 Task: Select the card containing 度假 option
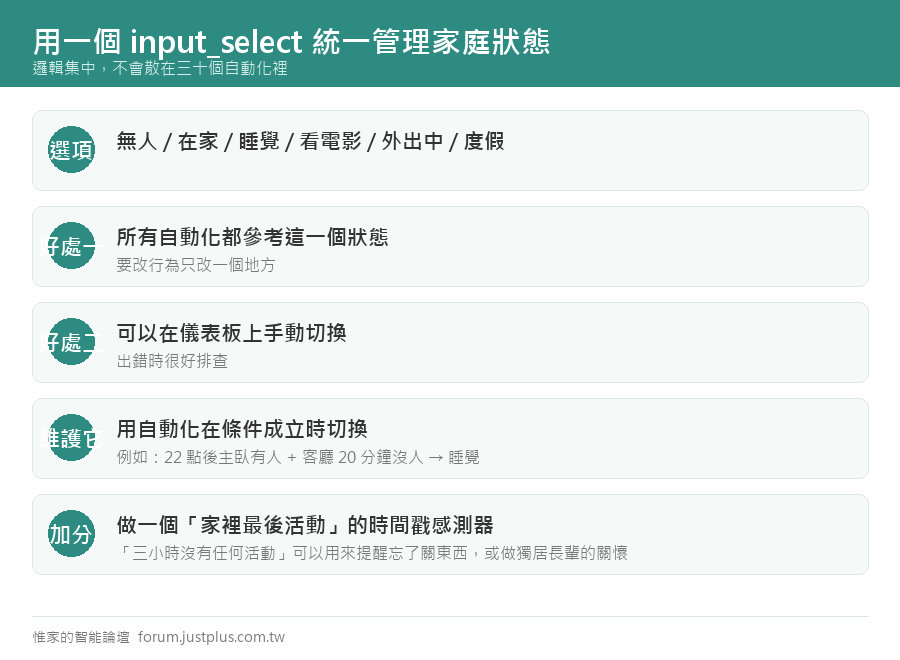tap(450, 150)
